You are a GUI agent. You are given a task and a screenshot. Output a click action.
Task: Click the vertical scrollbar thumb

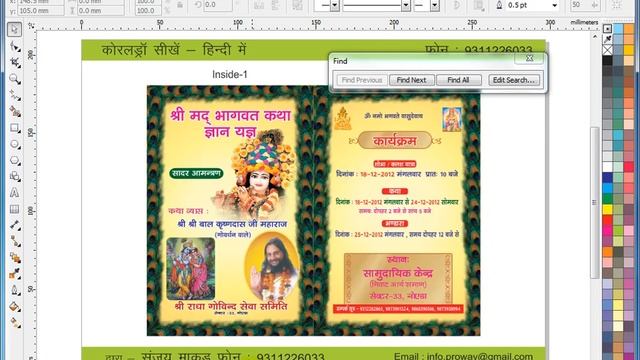(x=594, y=202)
